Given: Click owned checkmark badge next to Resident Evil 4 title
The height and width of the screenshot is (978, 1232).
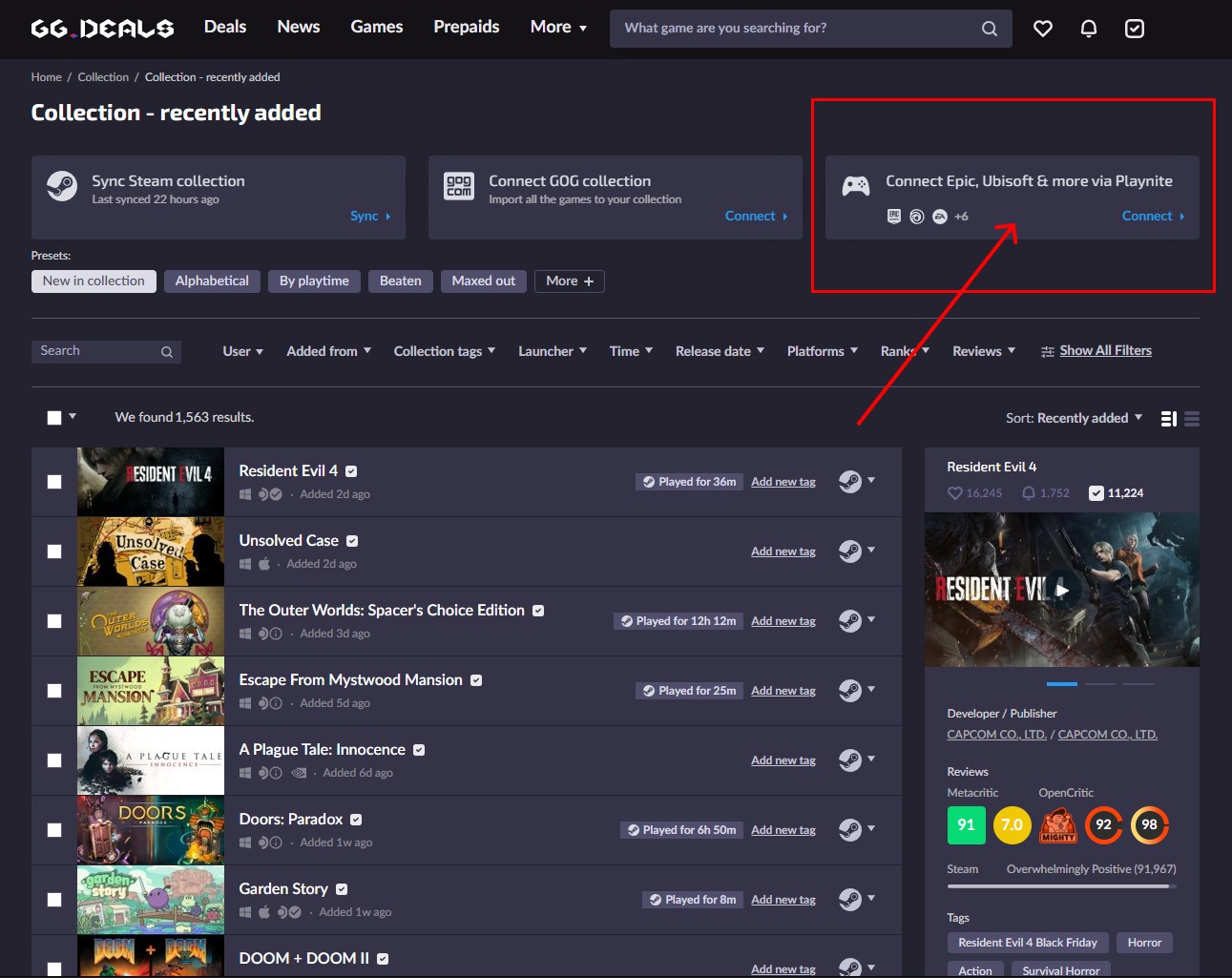Looking at the screenshot, I should coord(351,471).
